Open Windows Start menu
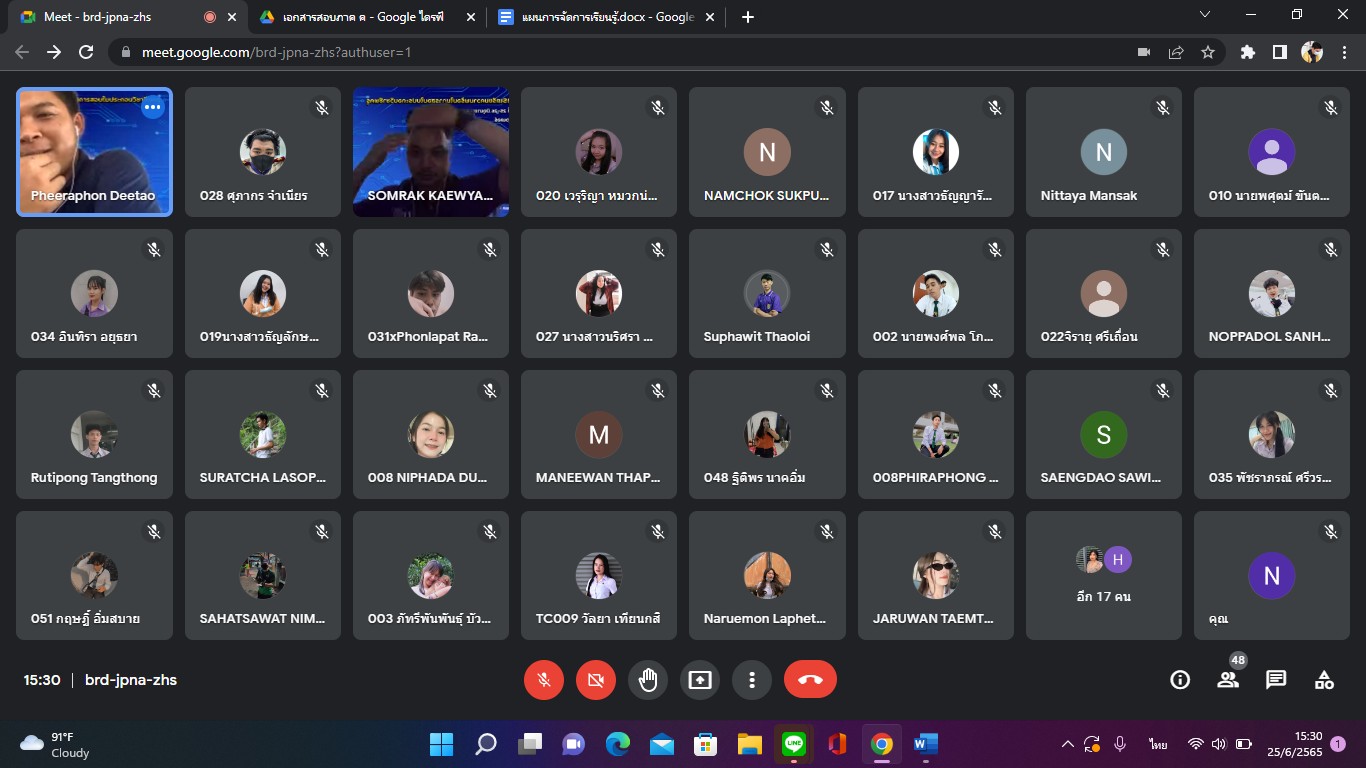Viewport: 1366px width, 768px height. point(441,744)
